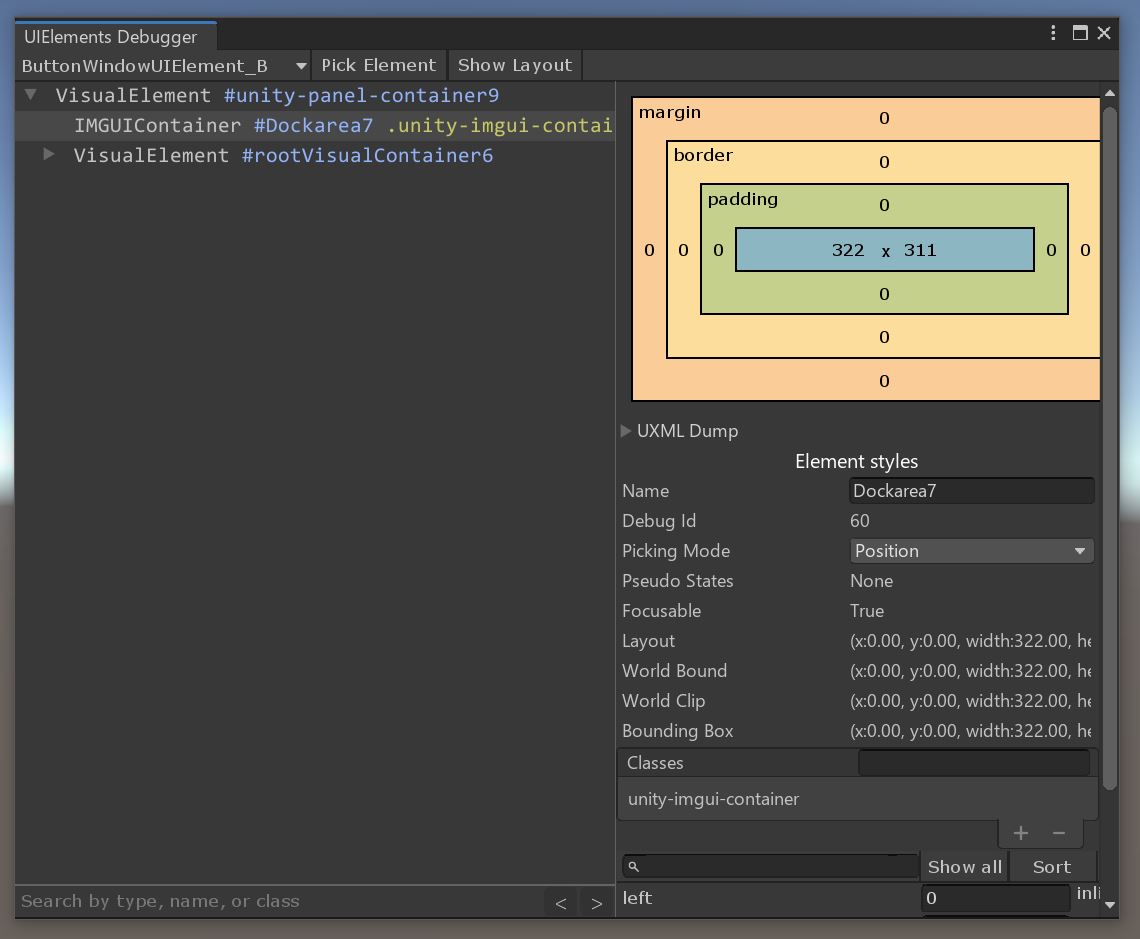Go to previous search result
This screenshot has height=939, width=1140.
pyautogui.click(x=561, y=903)
